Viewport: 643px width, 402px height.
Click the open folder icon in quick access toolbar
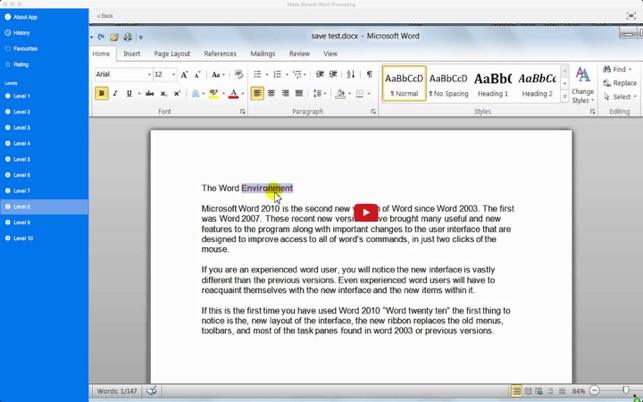pyautogui.click(x=114, y=37)
